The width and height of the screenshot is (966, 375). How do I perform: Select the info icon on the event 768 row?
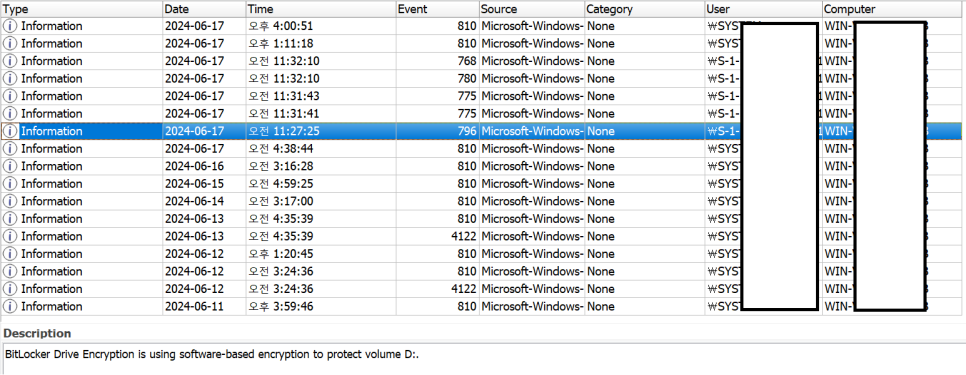point(10,61)
